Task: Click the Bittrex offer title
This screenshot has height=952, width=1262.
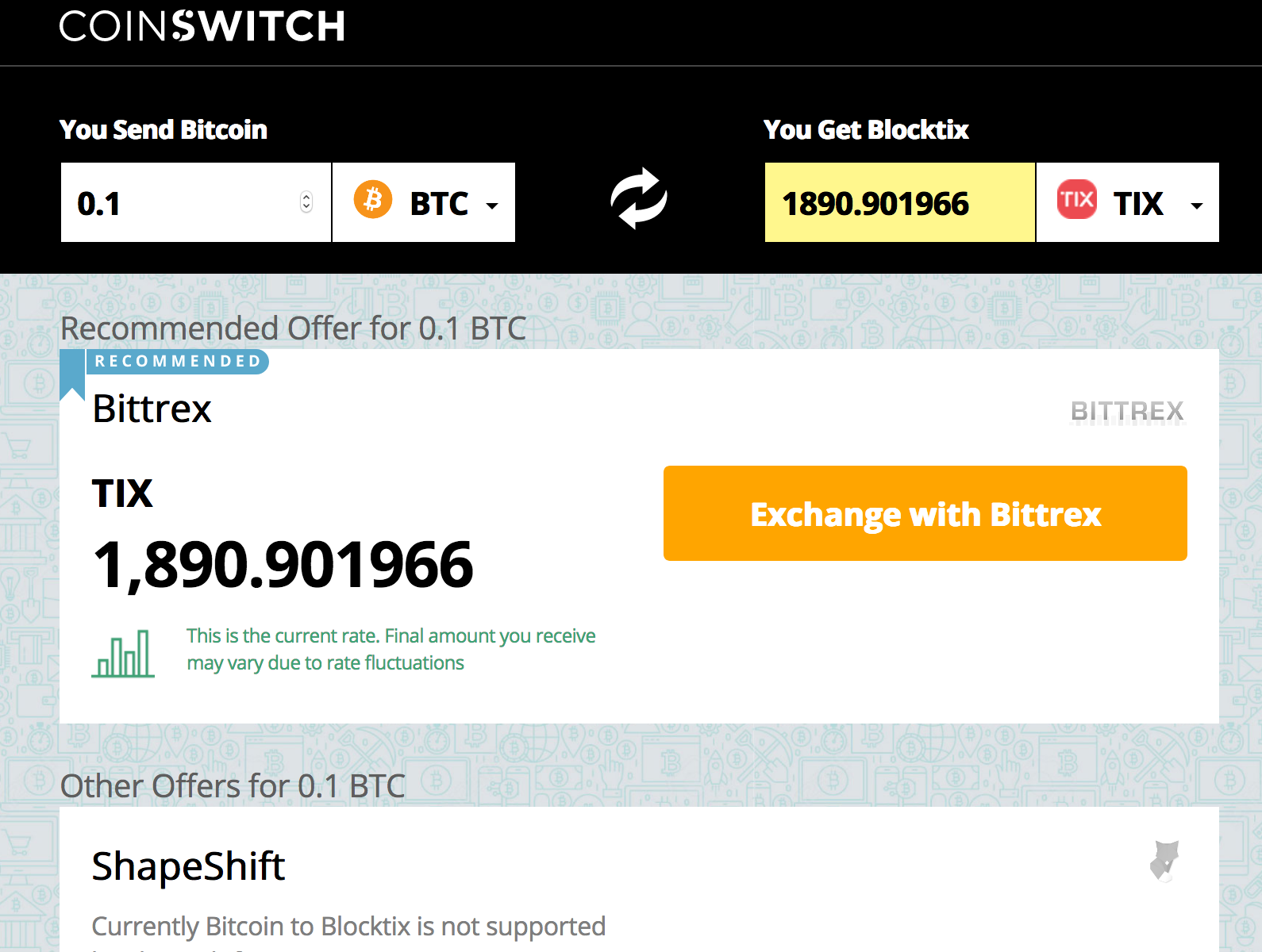Action: (x=152, y=409)
